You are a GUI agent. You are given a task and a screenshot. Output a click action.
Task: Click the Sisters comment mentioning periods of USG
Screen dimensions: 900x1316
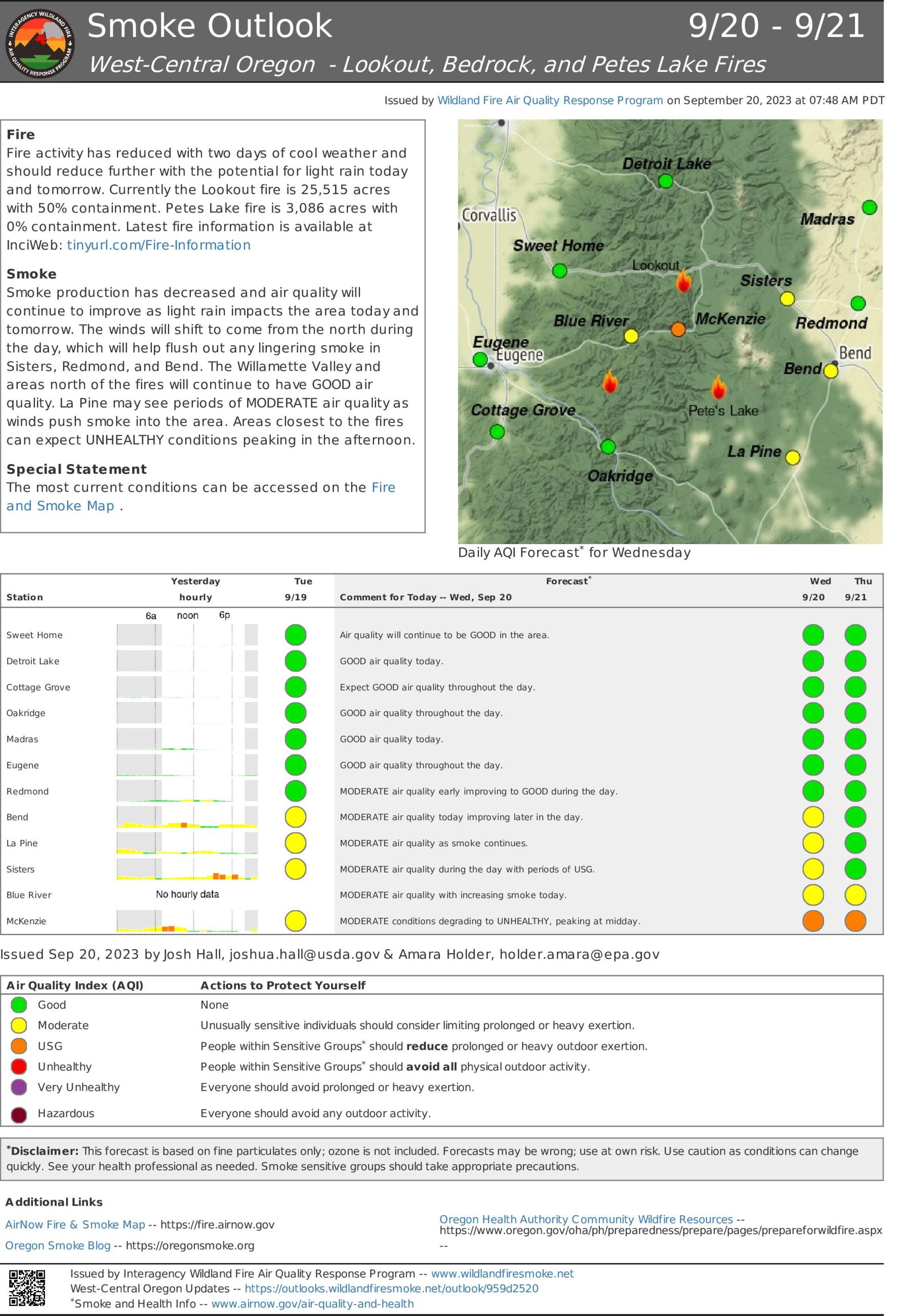tap(467, 869)
